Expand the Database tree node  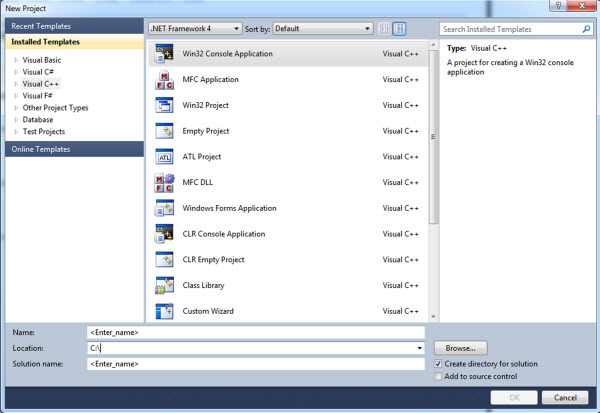(16, 120)
